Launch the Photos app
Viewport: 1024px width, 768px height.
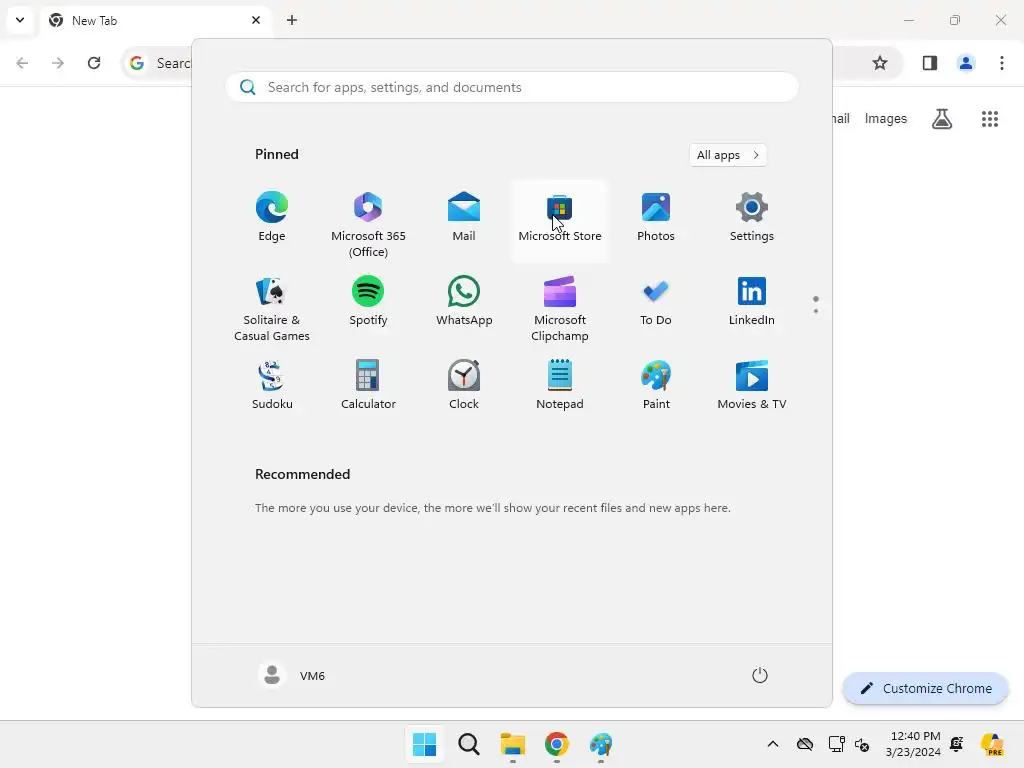click(x=656, y=218)
